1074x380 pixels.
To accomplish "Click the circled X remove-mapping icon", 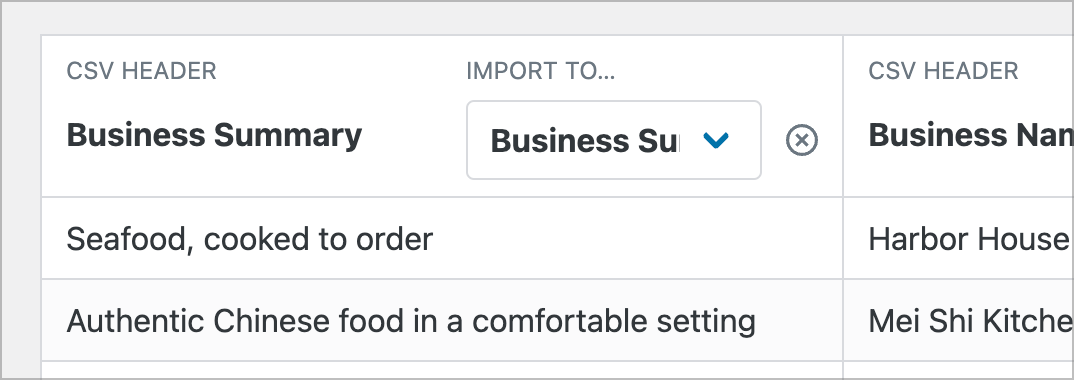I will pos(801,140).
